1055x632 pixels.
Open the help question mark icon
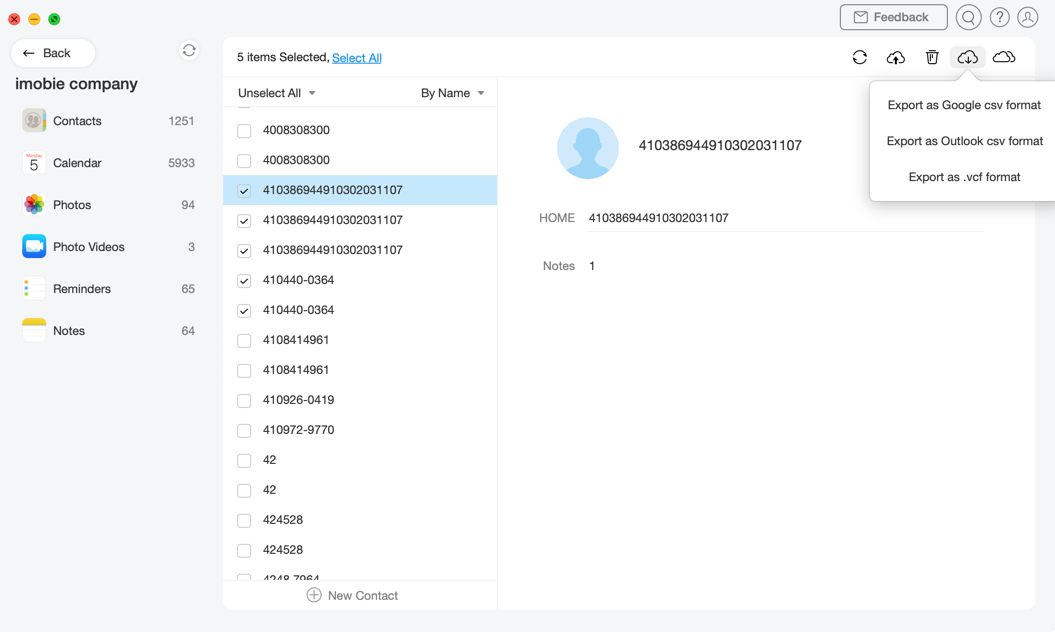[x=999, y=17]
